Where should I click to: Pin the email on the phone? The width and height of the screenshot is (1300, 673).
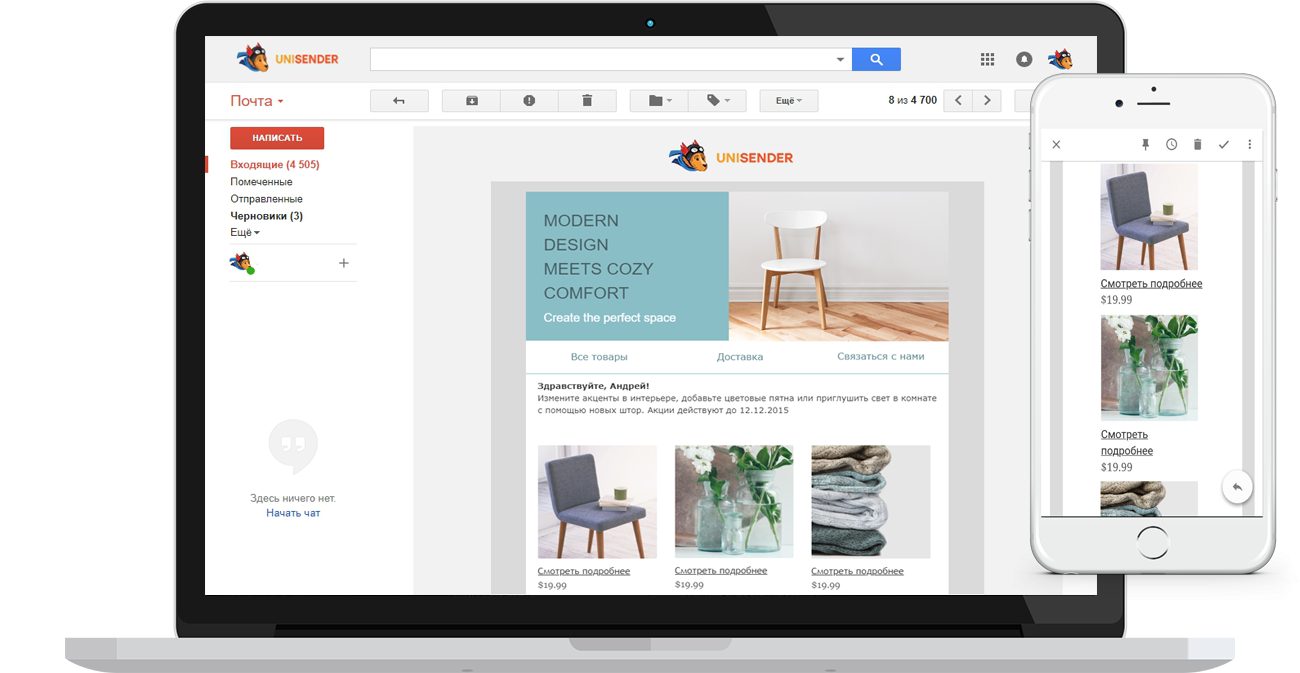(x=1146, y=145)
